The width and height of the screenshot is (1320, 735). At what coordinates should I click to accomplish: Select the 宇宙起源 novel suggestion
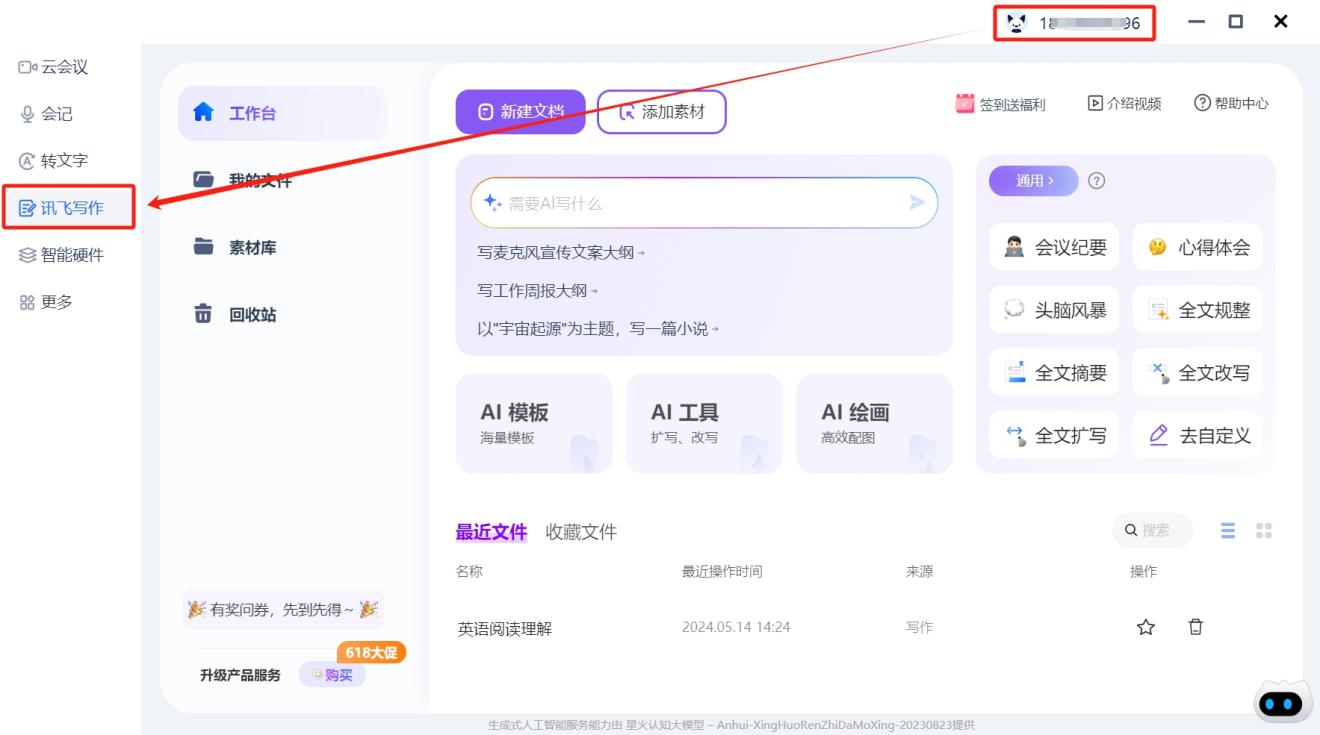(x=597, y=328)
